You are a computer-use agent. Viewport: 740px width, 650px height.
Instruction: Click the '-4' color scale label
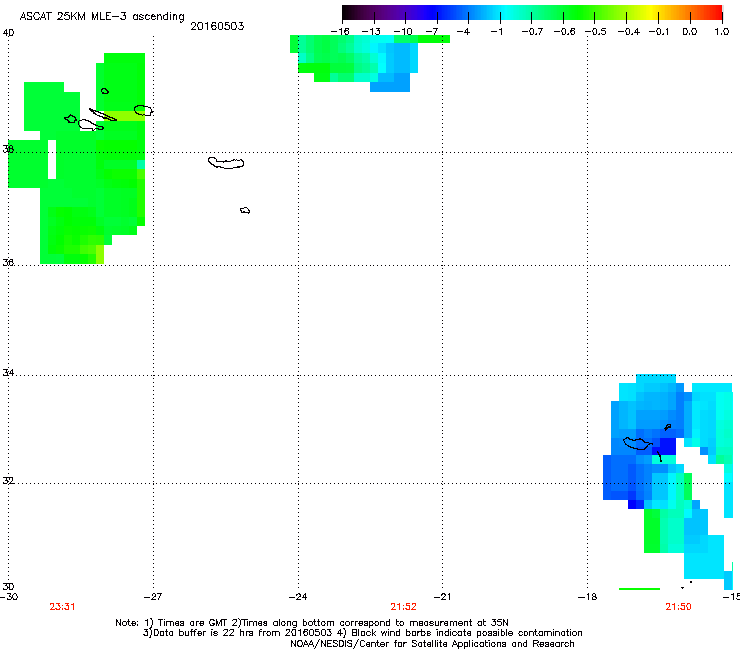(463, 32)
